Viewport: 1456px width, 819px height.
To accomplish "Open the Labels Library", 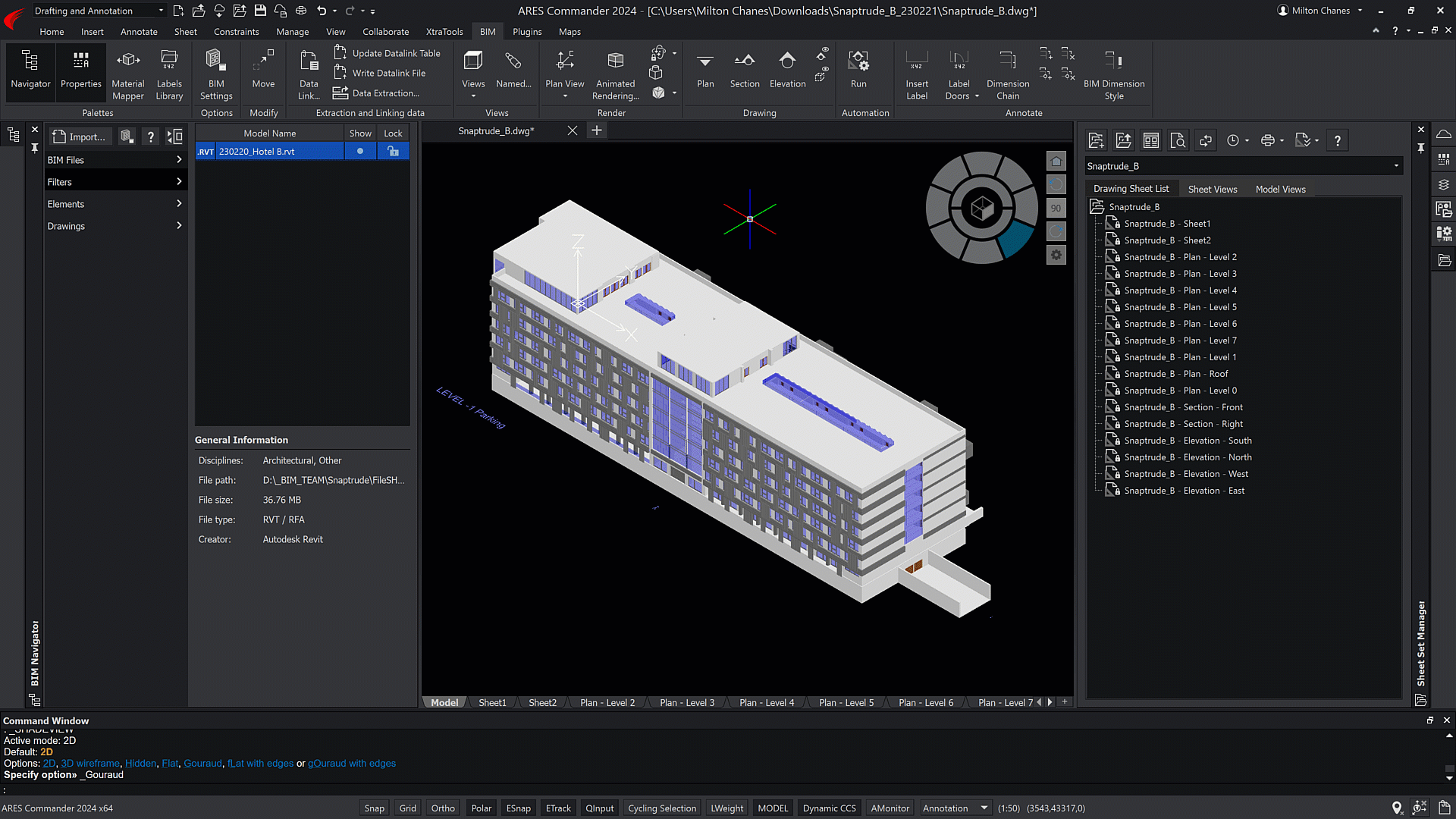I will click(169, 75).
